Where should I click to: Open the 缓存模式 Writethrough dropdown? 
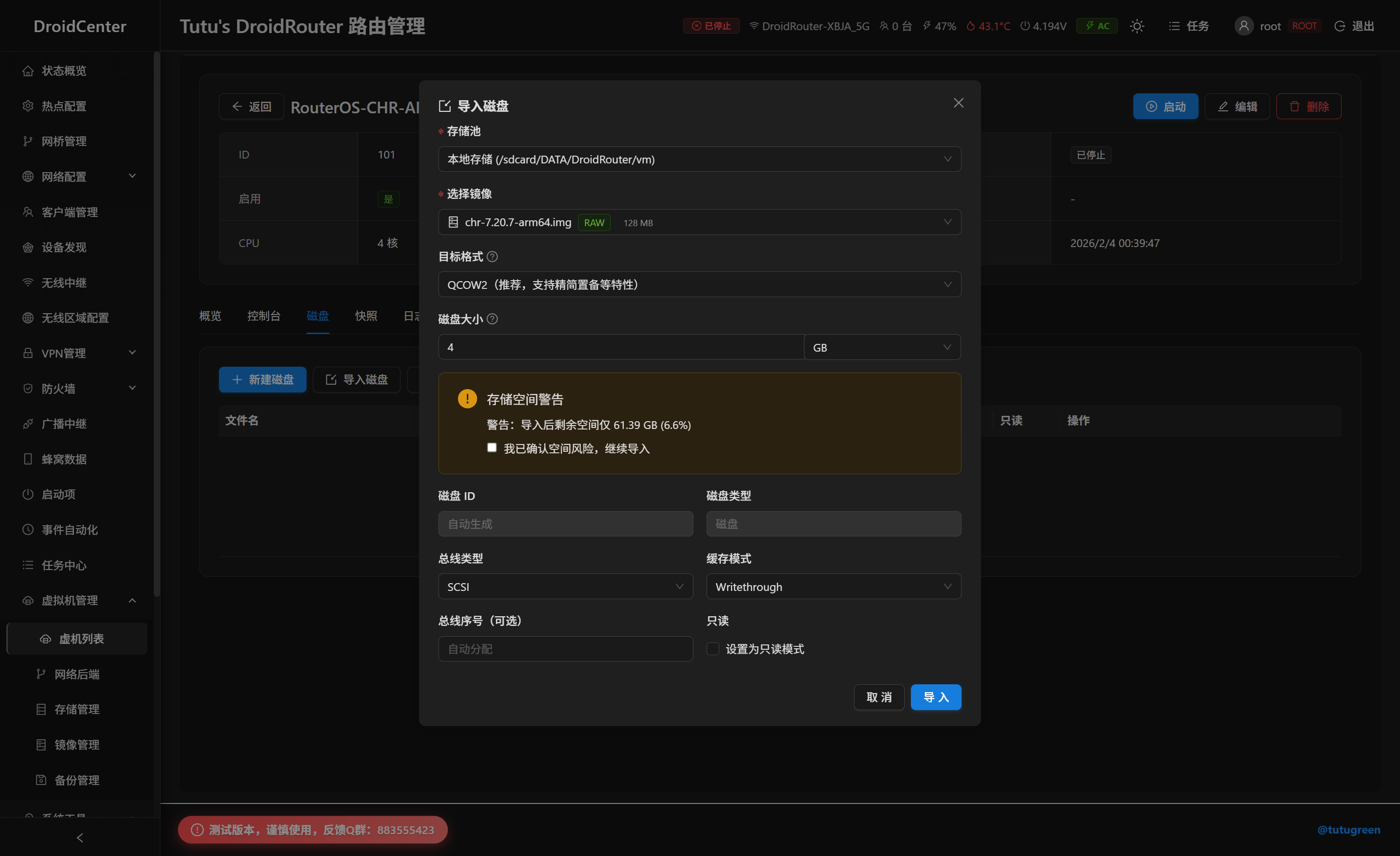pyautogui.click(x=833, y=587)
